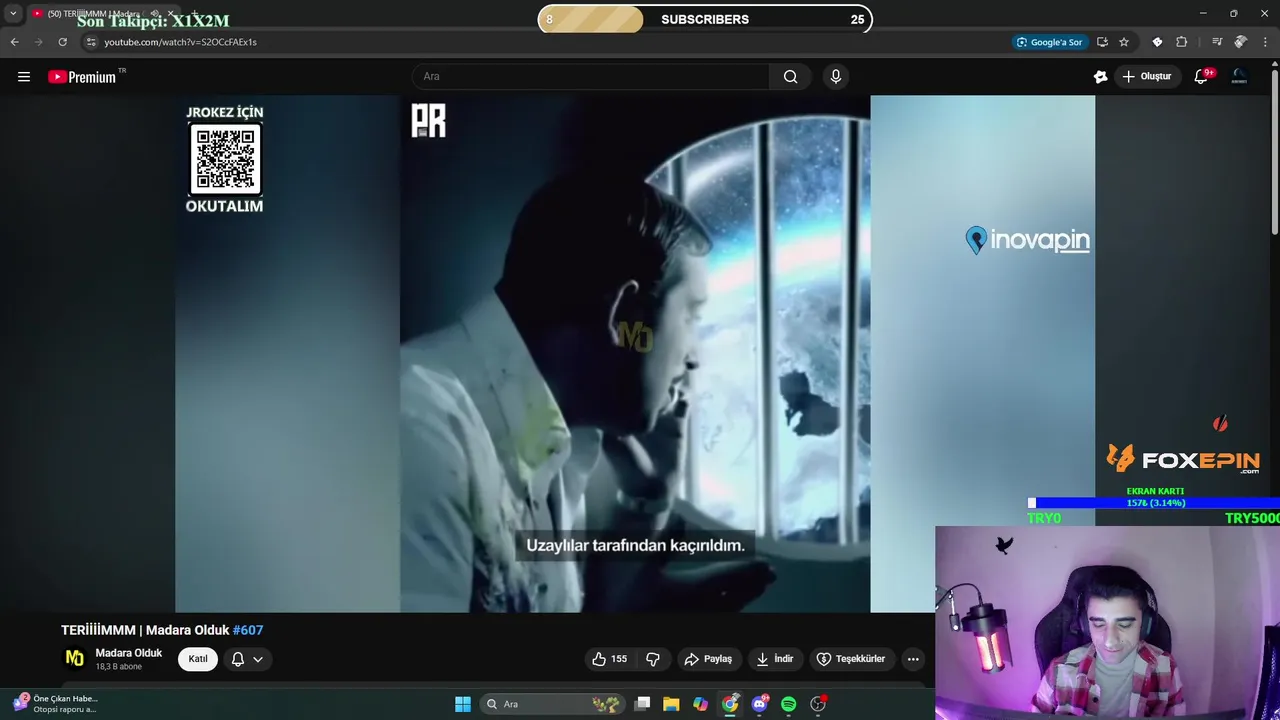Open the tab search dropdown arrow
This screenshot has height=720, width=1280.
tap(13, 14)
